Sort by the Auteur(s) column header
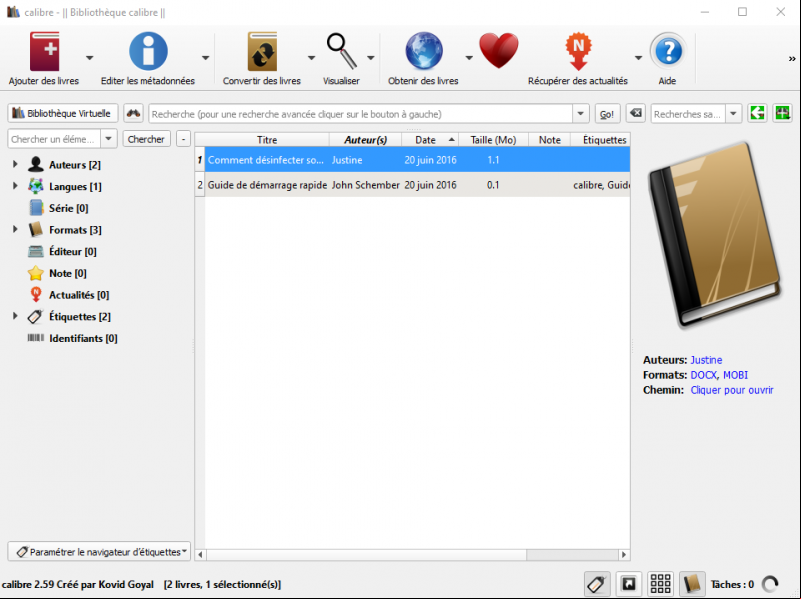Screen dimensions: 801x599 coord(365,139)
